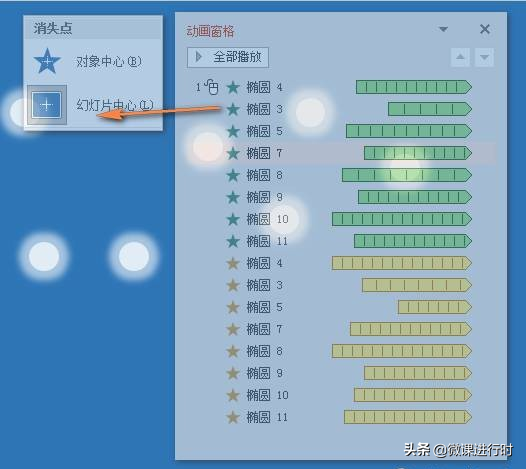The width and height of the screenshot is (526, 469).
Task: Click the mouse-click trigger icon next to number 1
Action: click(212, 87)
